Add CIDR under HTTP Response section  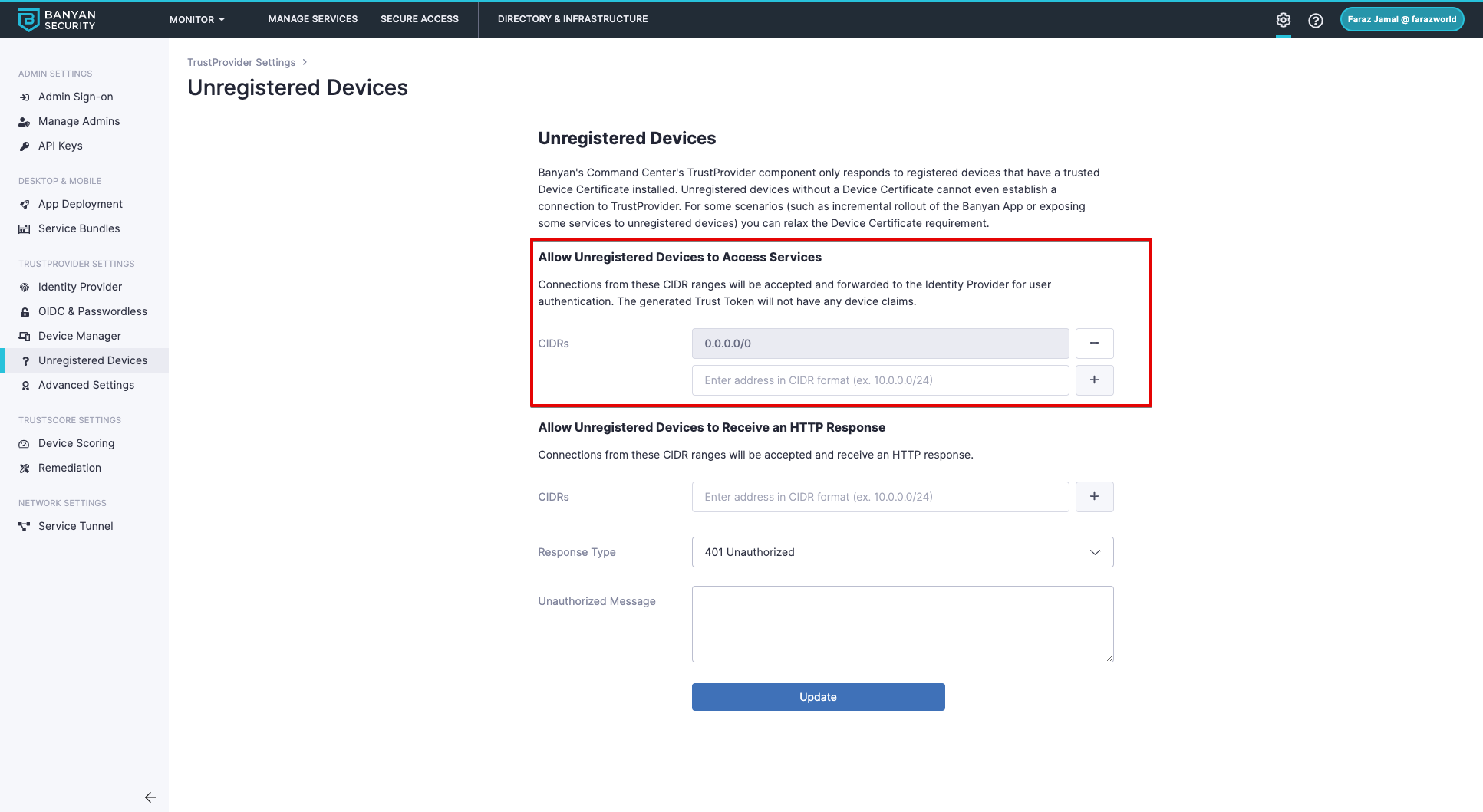click(x=1094, y=497)
